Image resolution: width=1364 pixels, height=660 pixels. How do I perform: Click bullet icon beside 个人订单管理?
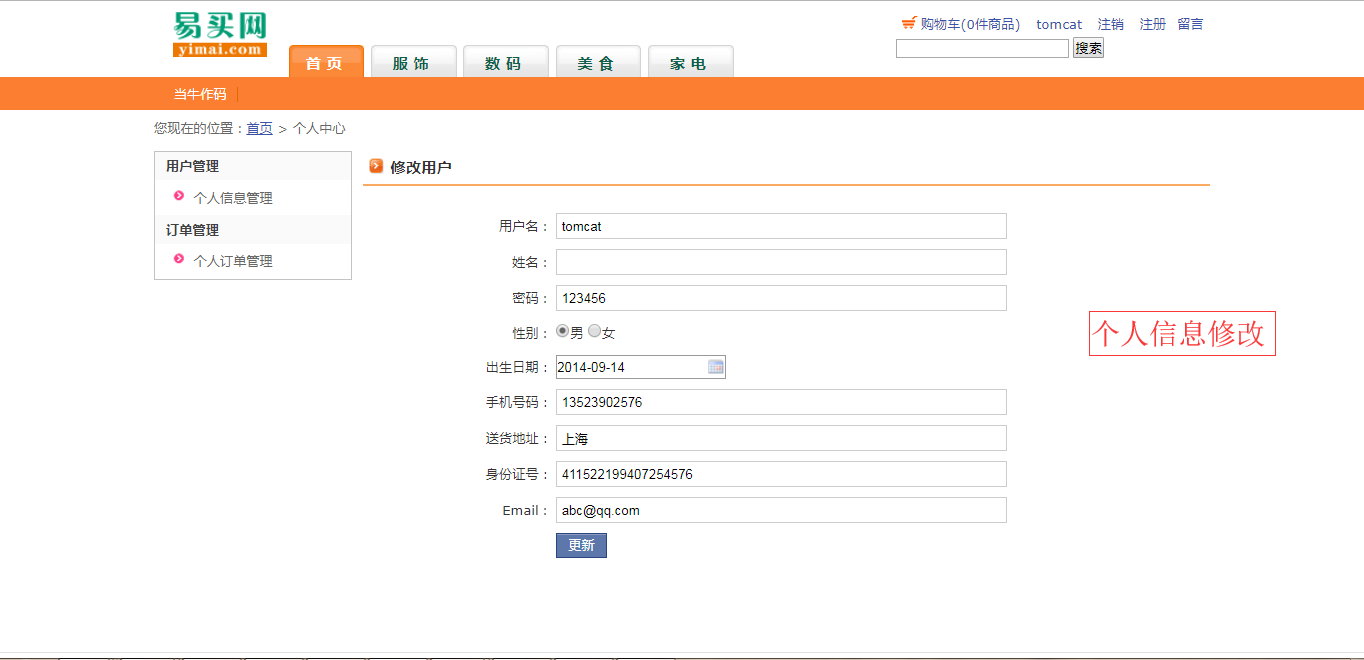click(x=179, y=259)
